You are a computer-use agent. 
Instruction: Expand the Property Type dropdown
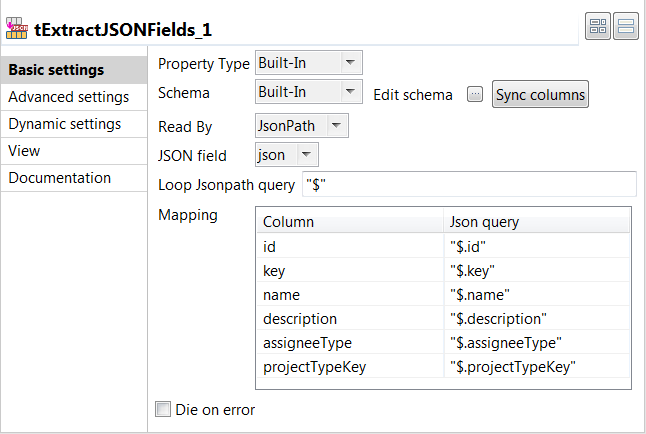308,63
